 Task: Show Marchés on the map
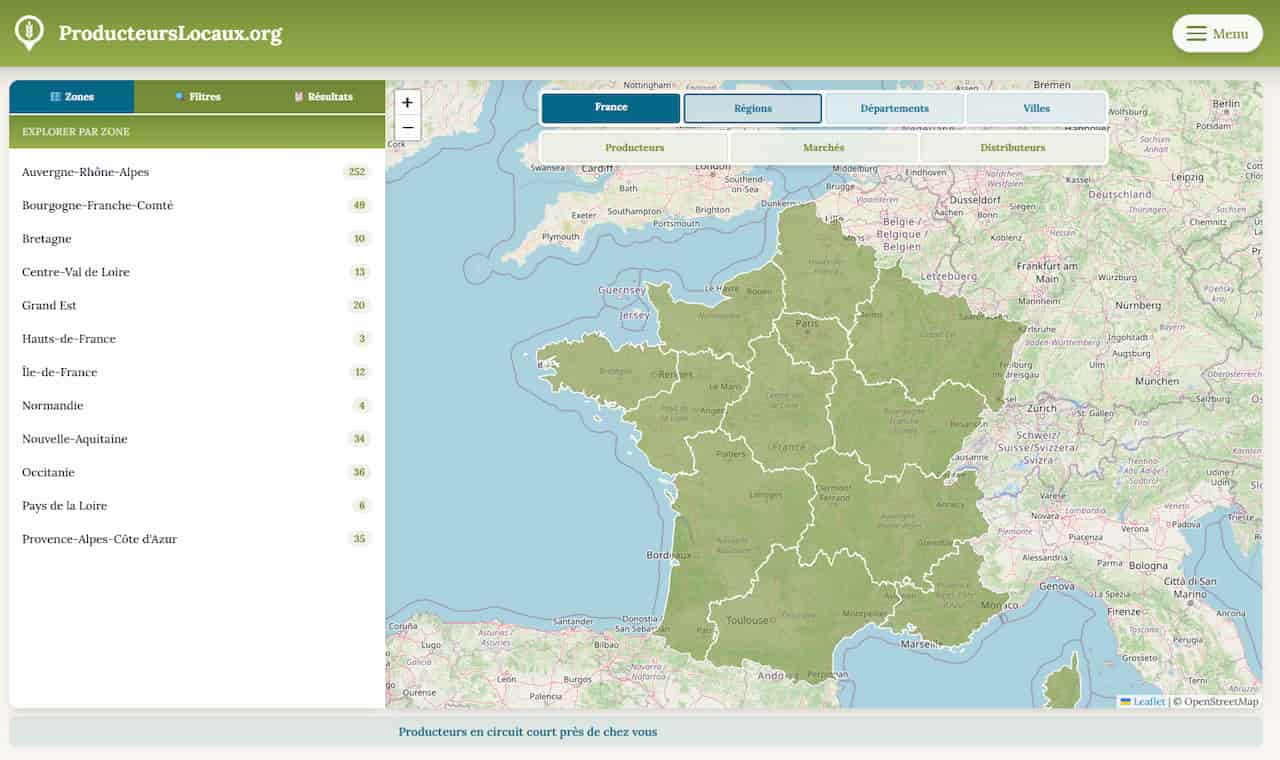pyautogui.click(x=824, y=147)
